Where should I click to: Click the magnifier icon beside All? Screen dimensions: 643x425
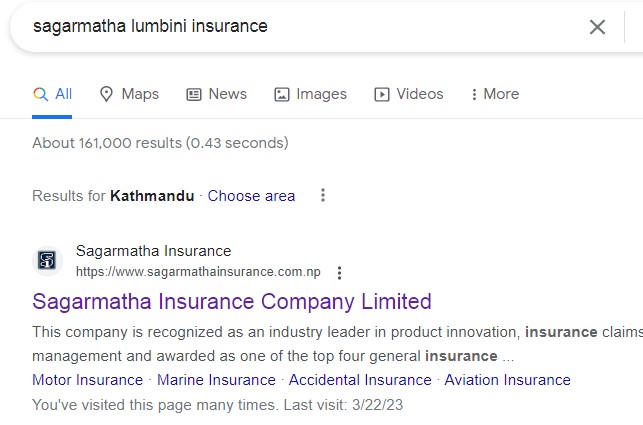point(41,94)
